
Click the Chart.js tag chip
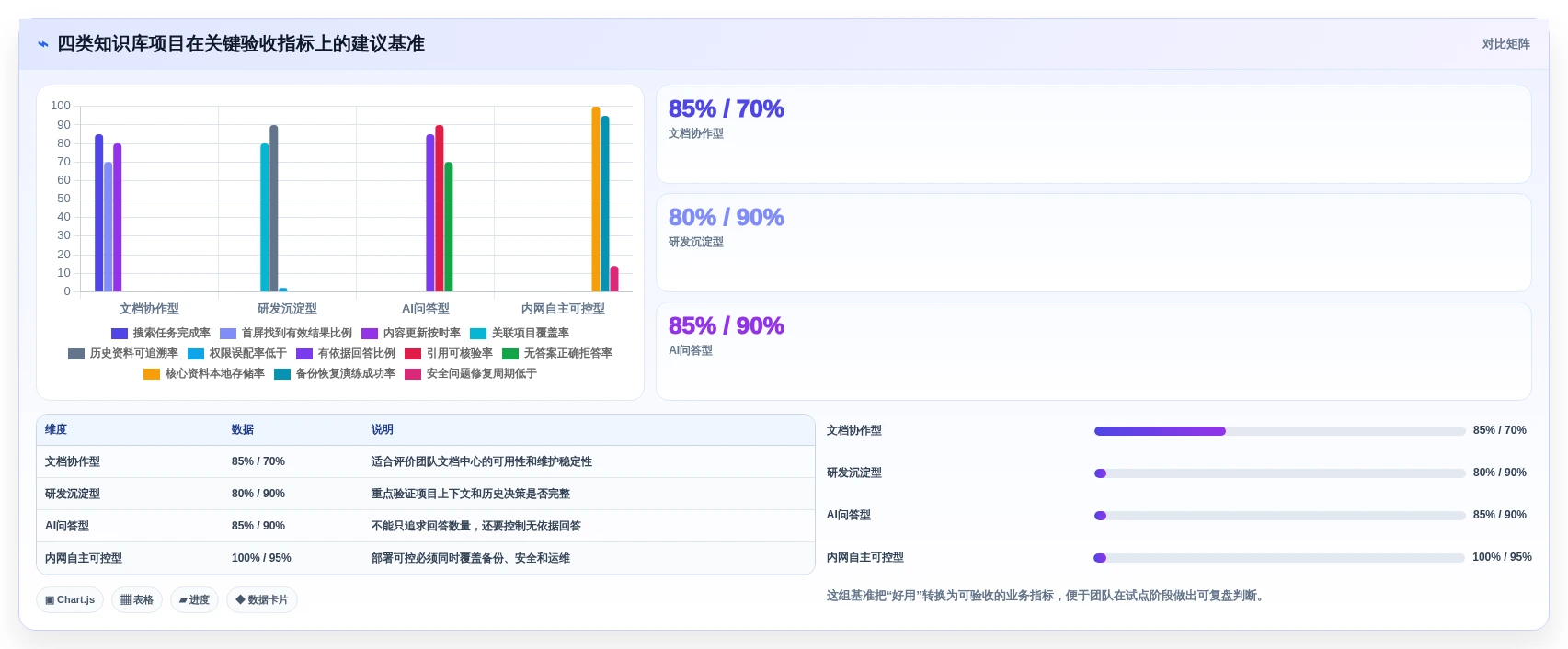70,600
